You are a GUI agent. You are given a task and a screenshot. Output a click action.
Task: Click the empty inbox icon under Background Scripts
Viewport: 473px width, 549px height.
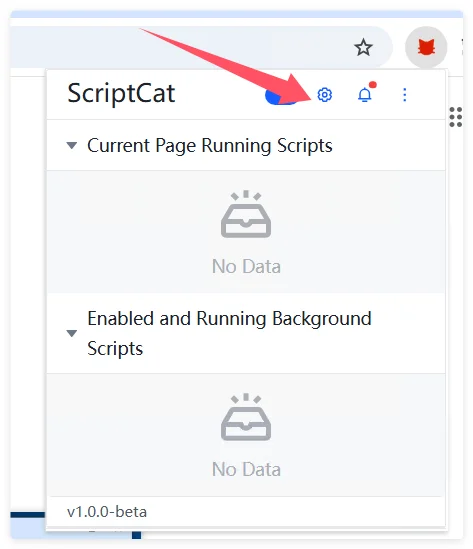246,417
